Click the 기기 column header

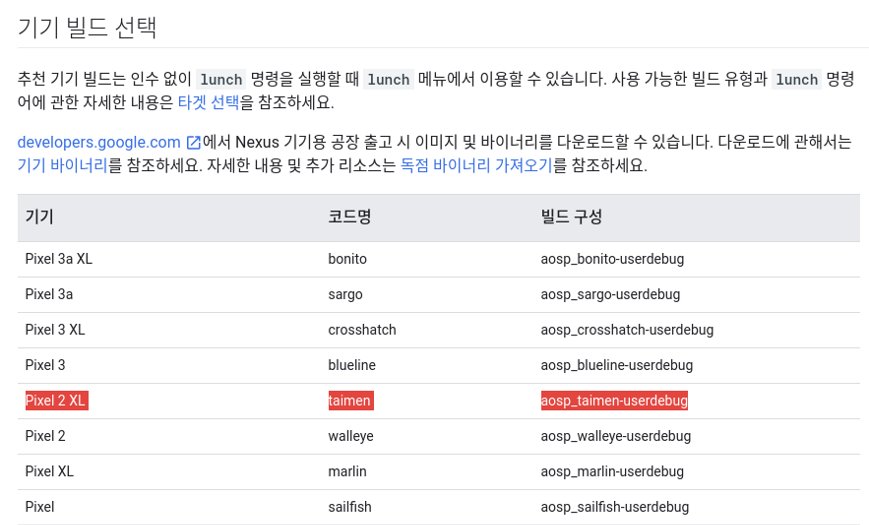tap(39, 217)
